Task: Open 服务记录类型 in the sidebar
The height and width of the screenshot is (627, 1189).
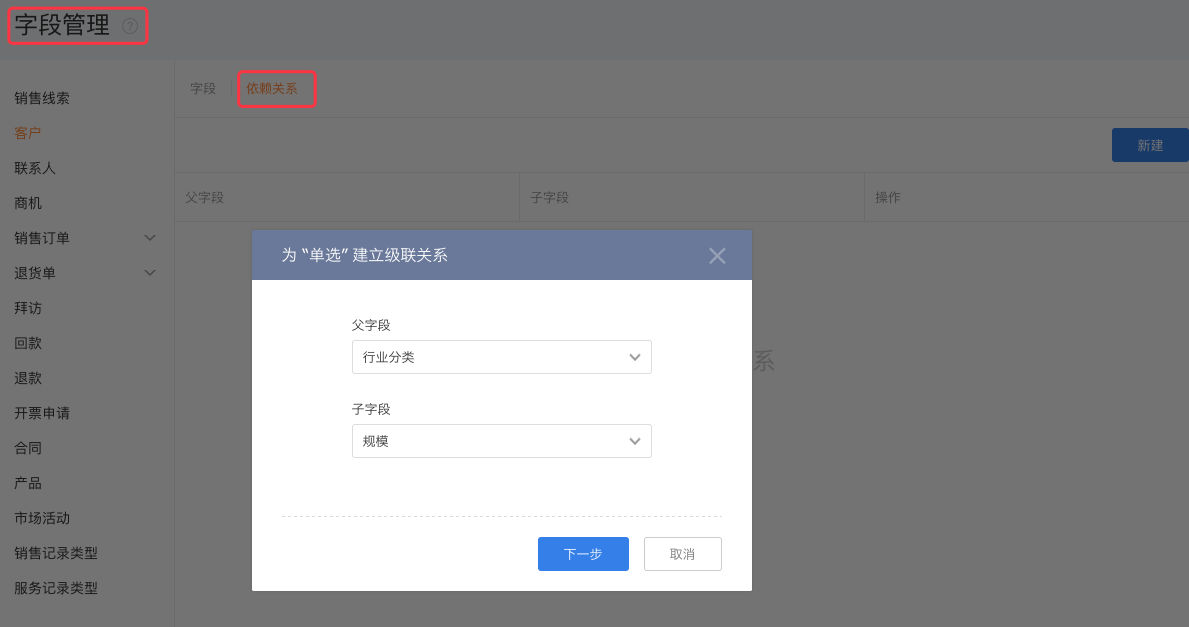Action: (x=56, y=588)
